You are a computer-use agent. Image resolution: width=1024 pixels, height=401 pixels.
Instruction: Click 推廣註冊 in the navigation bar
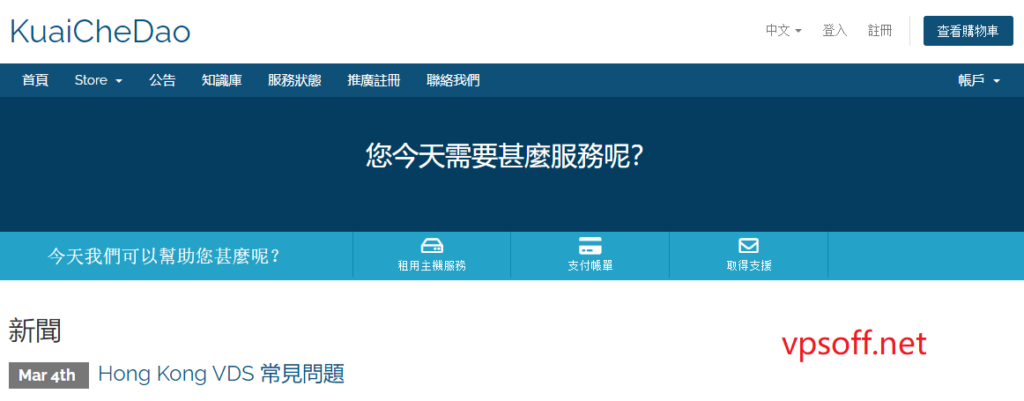point(373,80)
